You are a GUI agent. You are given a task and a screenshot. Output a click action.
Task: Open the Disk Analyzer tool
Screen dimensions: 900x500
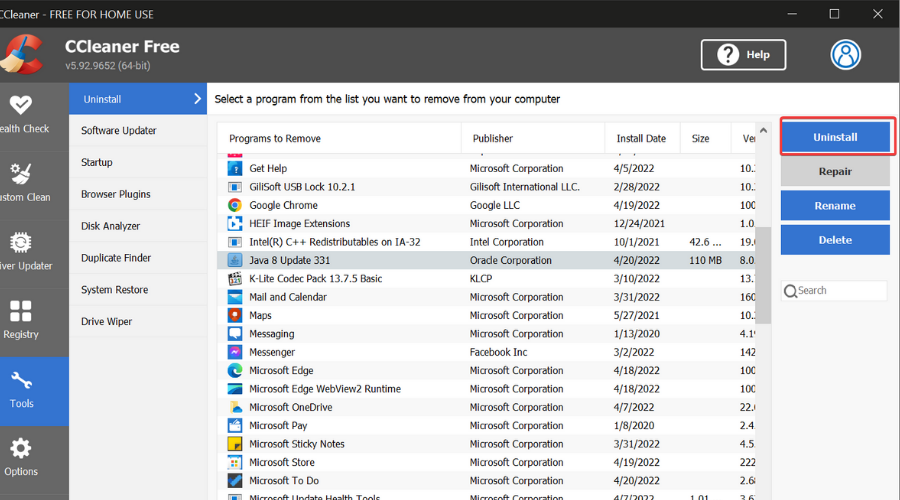point(138,226)
